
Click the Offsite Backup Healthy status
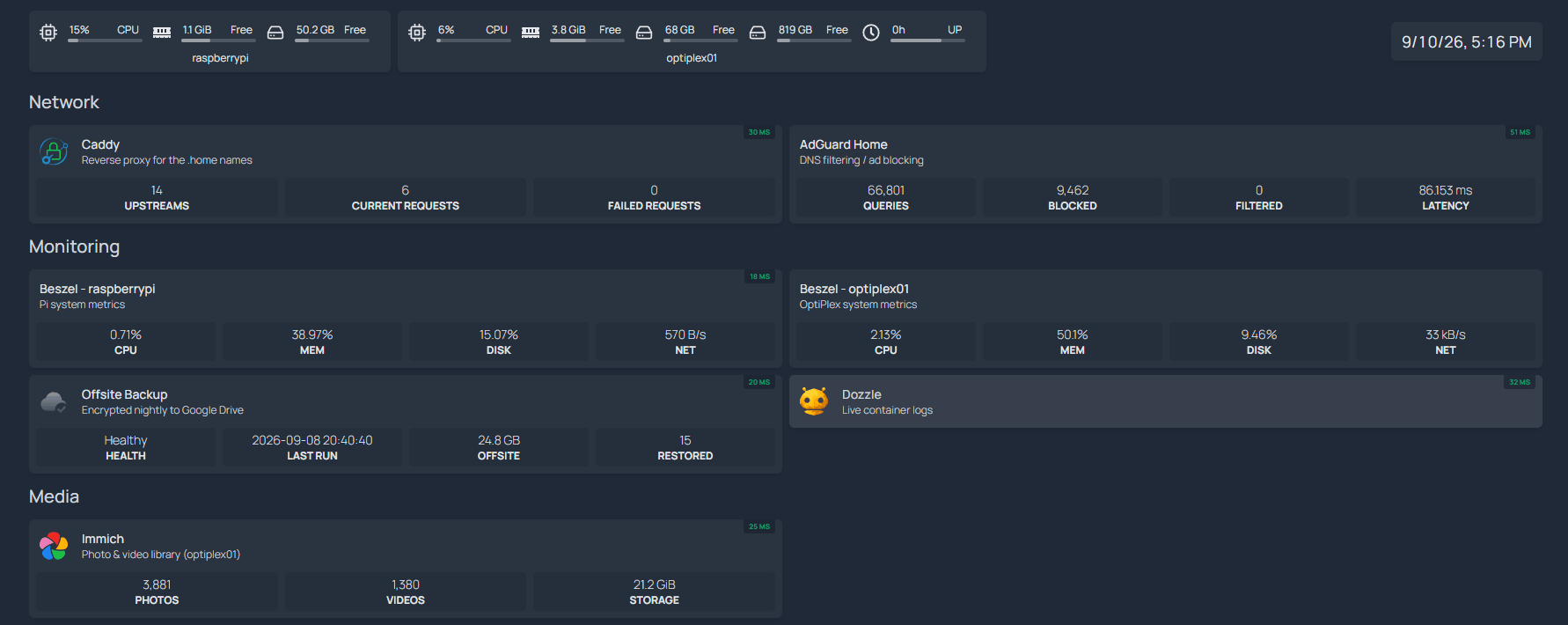[x=126, y=447]
